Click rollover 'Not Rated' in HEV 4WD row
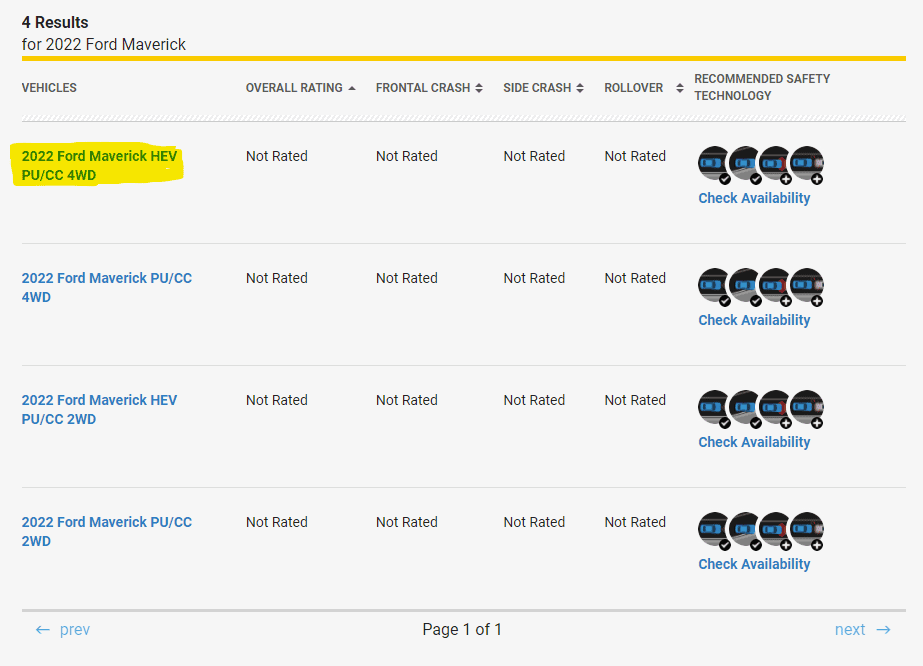 pos(635,156)
